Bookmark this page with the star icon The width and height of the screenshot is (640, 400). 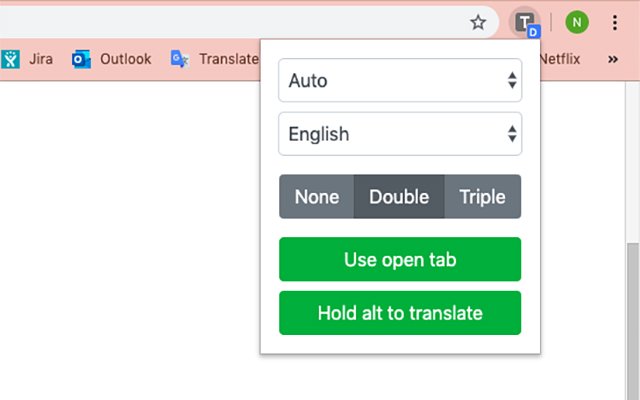coord(478,22)
